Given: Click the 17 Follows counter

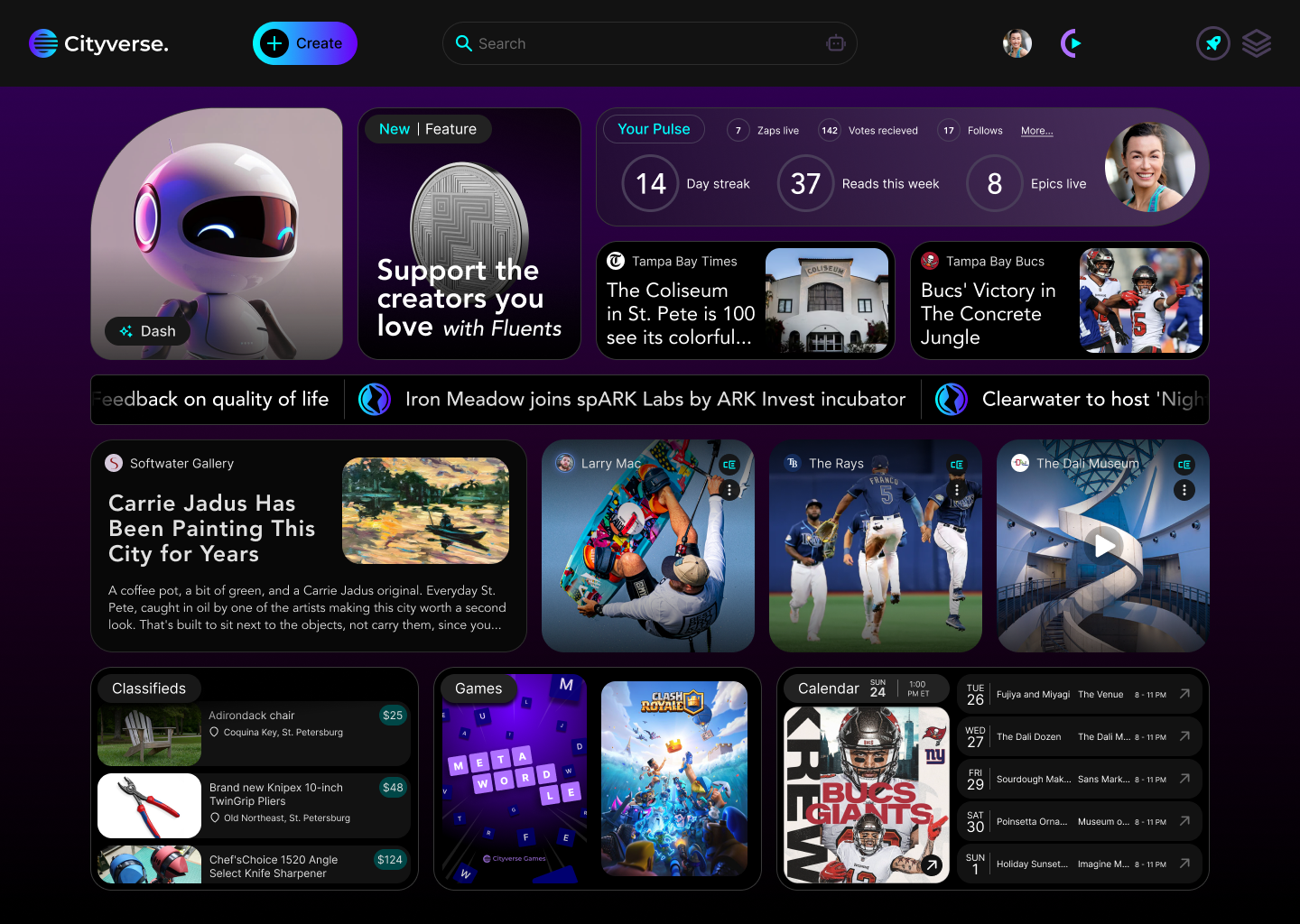Looking at the screenshot, I should pyautogui.click(x=970, y=131).
